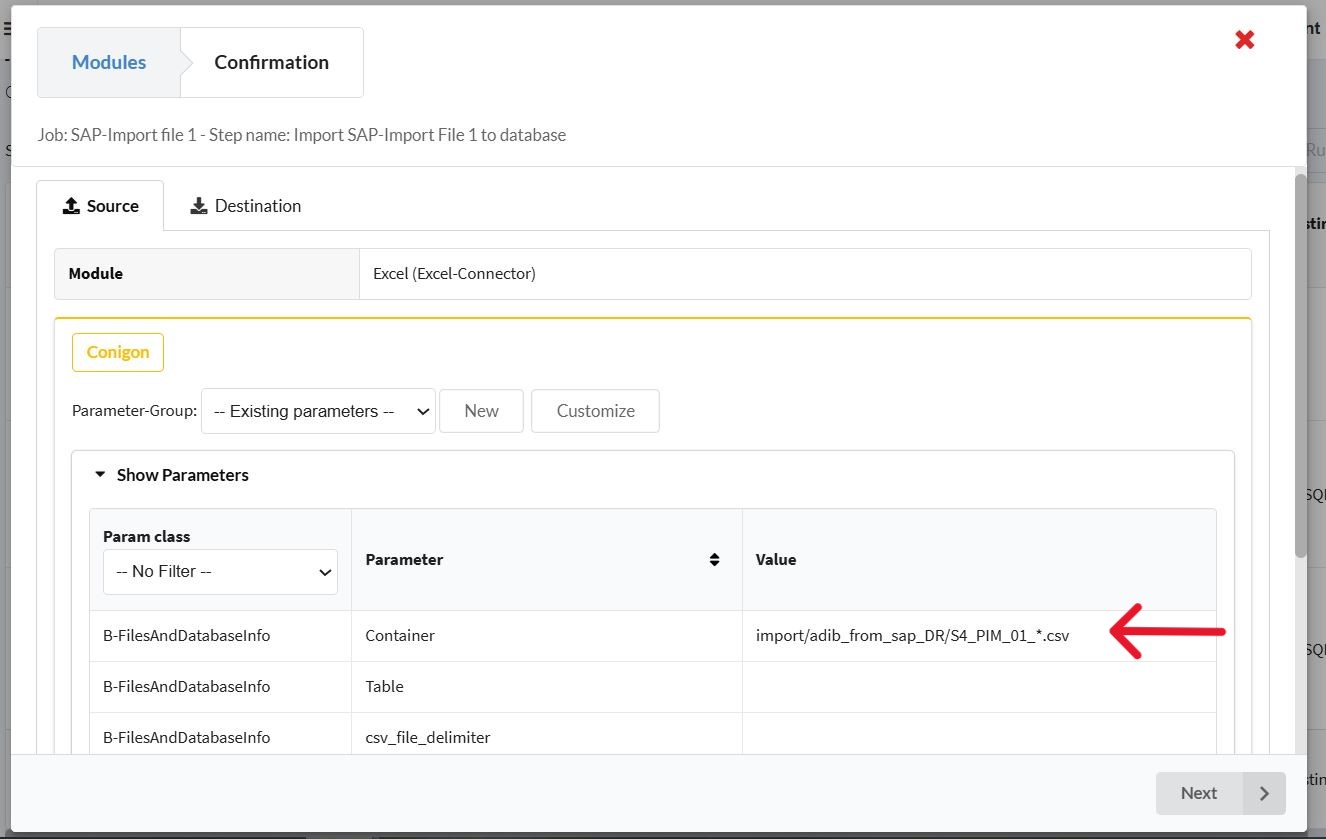Click the Module field showing Excel-Connector
Image resolution: width=1326 pixels, height=839 pixels.
tap(804, 274)
